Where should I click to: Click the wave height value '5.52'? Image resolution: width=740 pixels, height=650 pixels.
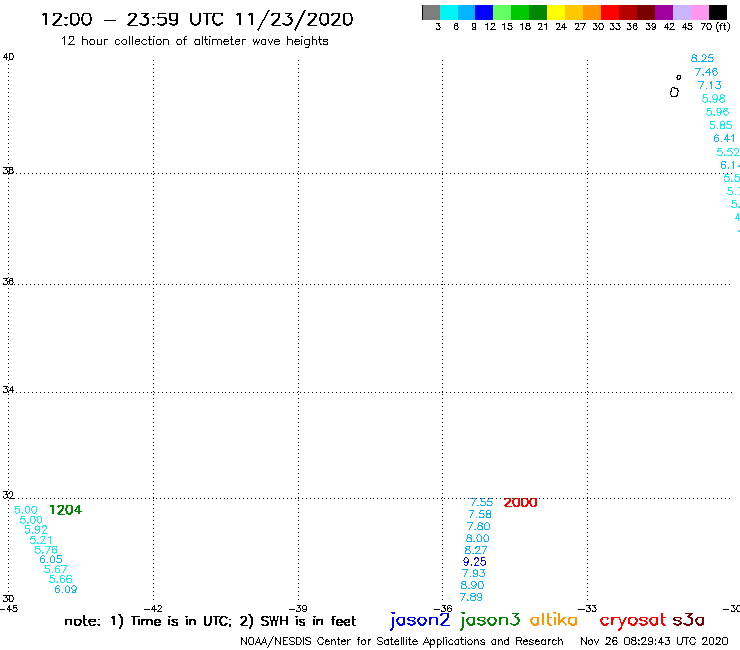pos(728,152)
